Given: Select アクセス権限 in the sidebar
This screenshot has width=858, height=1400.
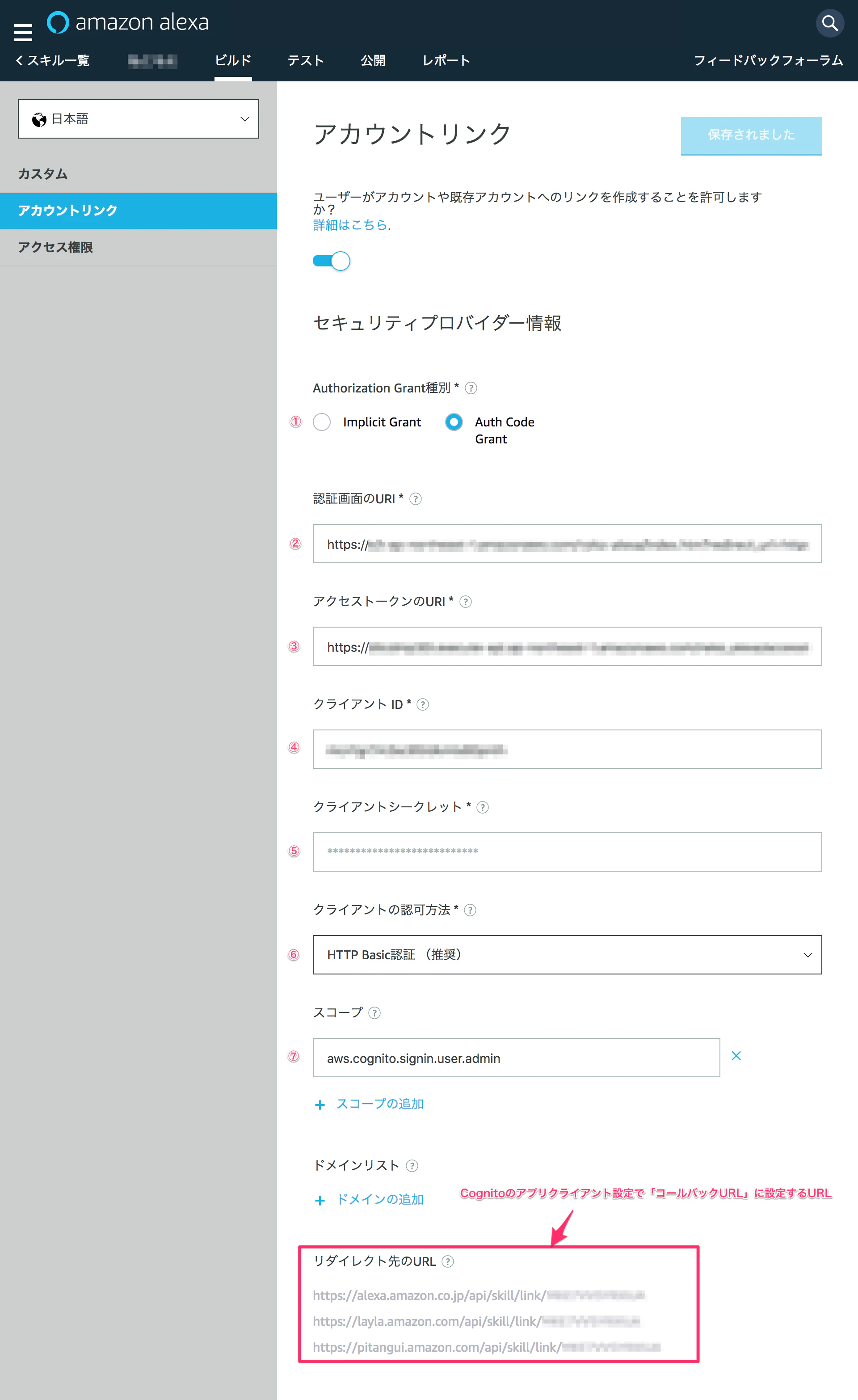Looking at the screenshot, I should click(138, 247).
